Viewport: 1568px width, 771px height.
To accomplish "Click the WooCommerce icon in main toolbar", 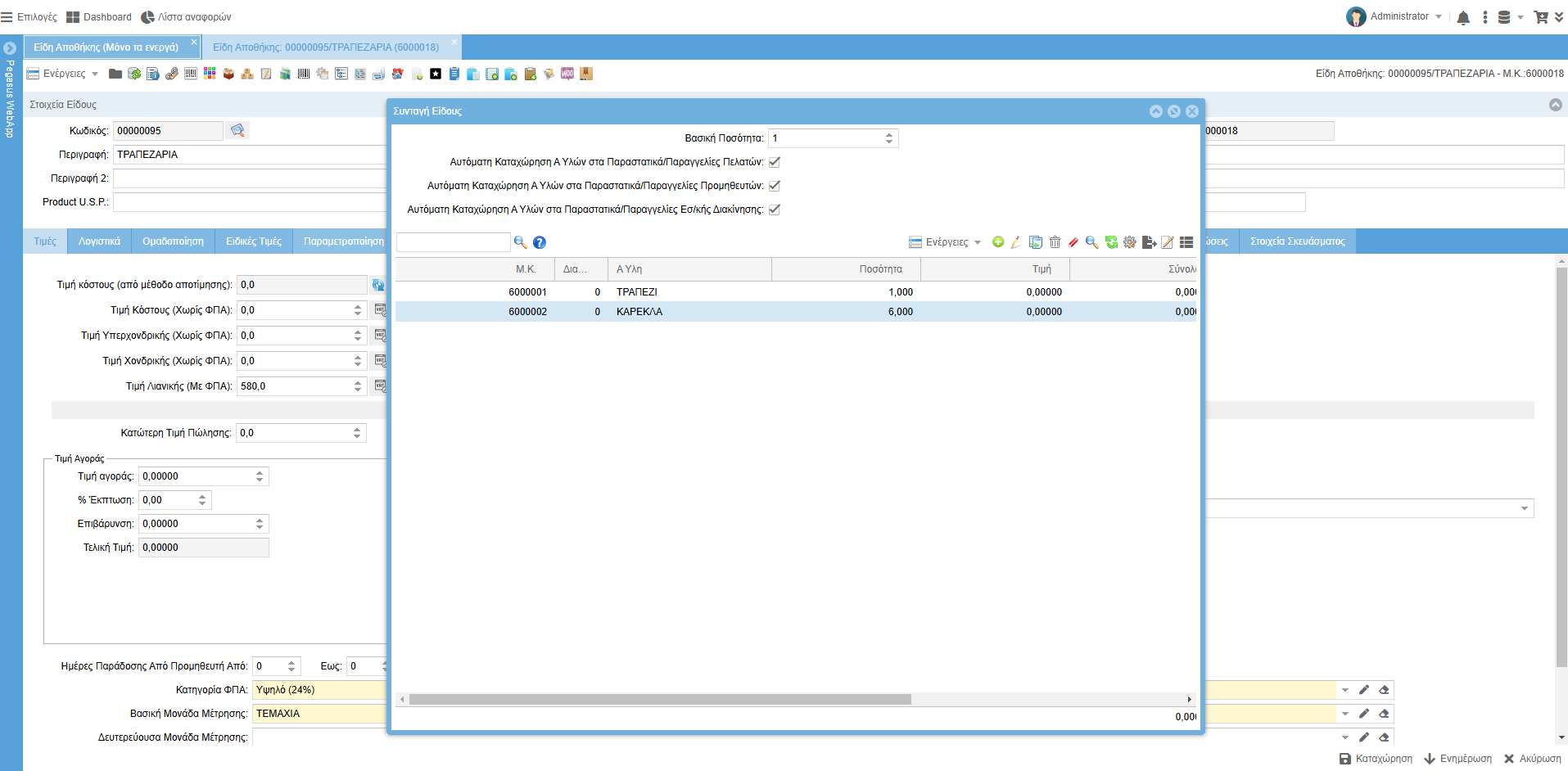I will (567, 74).
